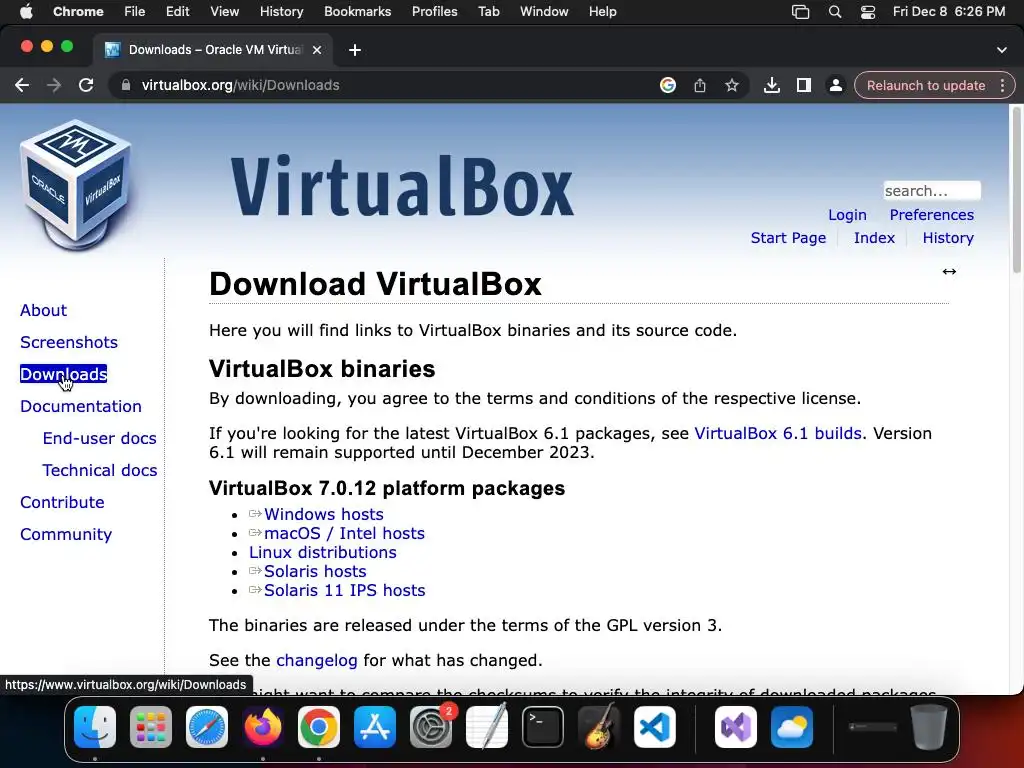Viewport: 1024px width, 768px height.
Task: Click the padlock site info icon
Action: (x=125, y=85)
